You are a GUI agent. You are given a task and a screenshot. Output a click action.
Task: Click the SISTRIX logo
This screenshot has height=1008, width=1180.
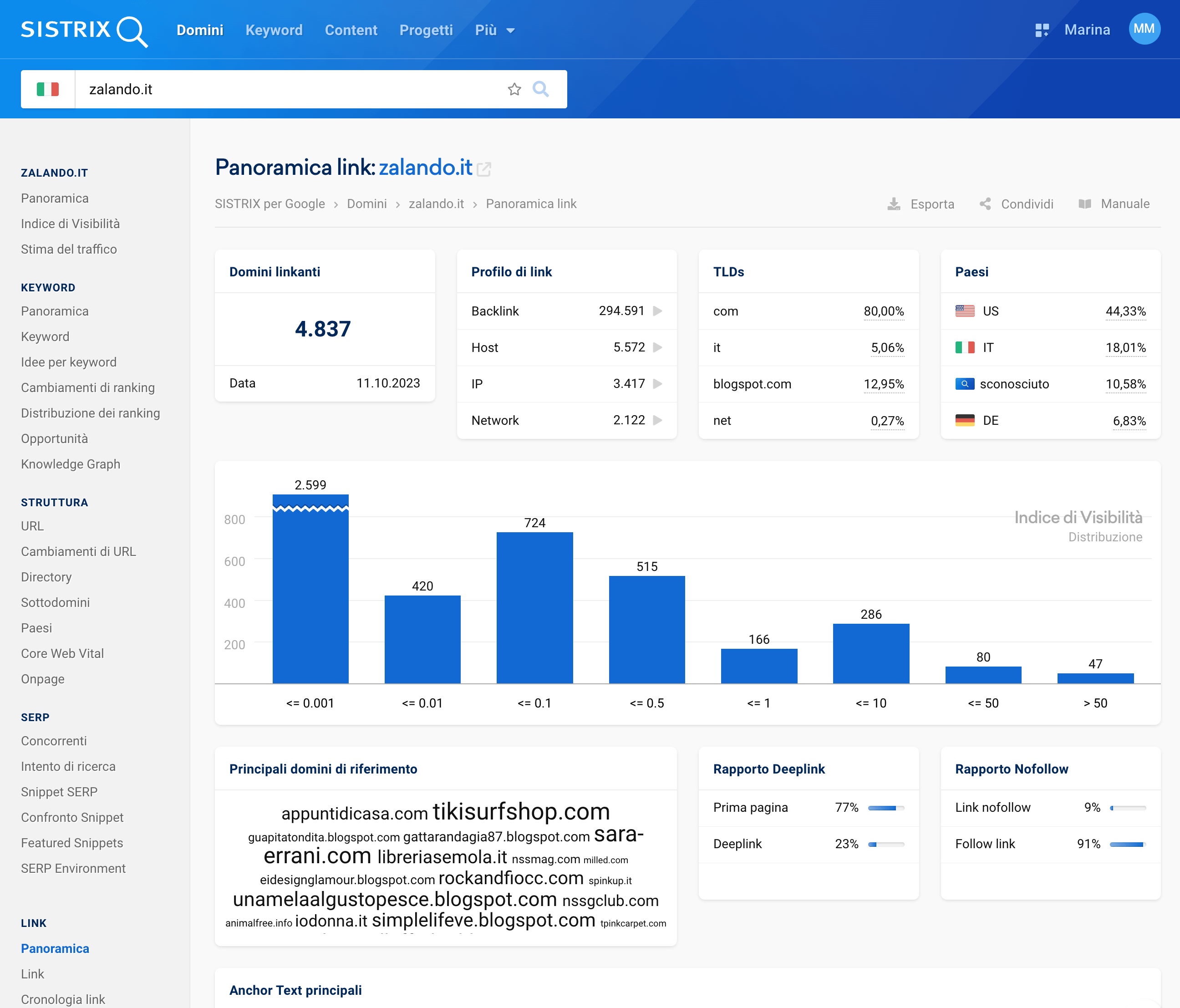84,31
